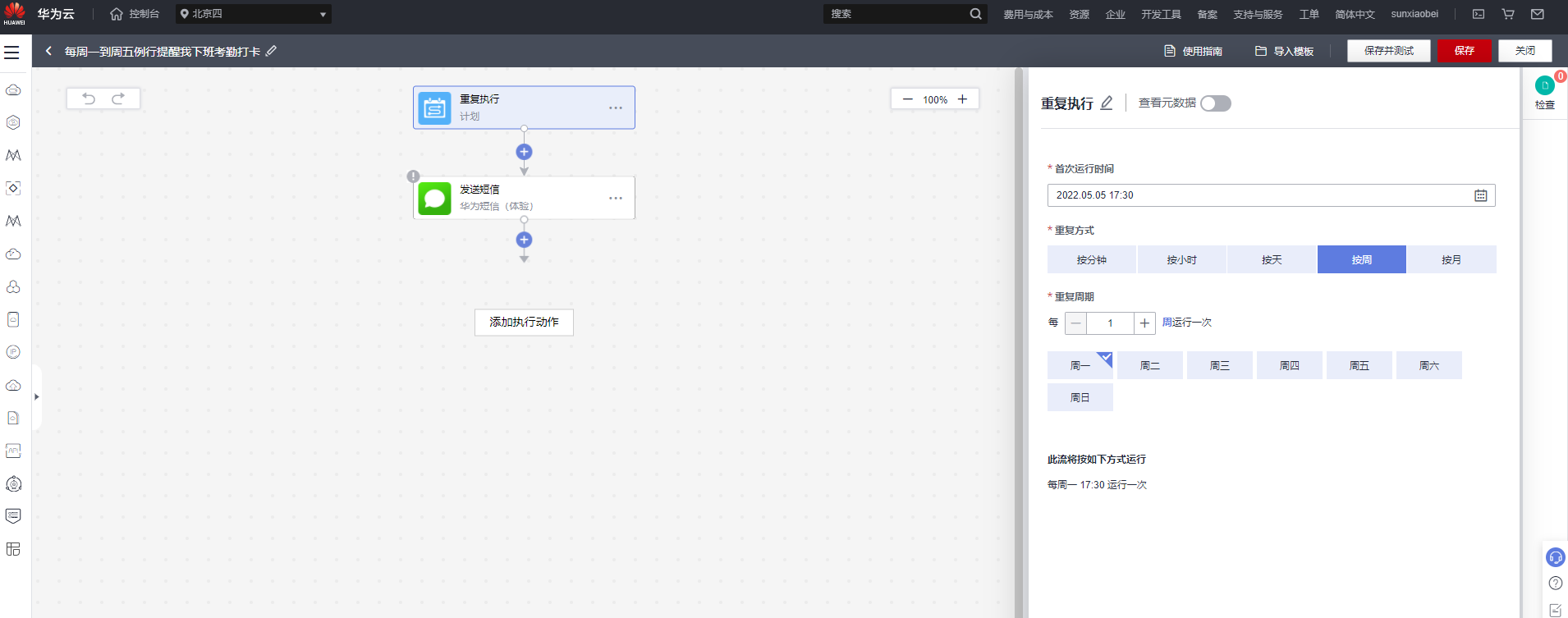Click 导入模板 to import a template
This screenshot has width=1568, height=618.
[1285, 51]
